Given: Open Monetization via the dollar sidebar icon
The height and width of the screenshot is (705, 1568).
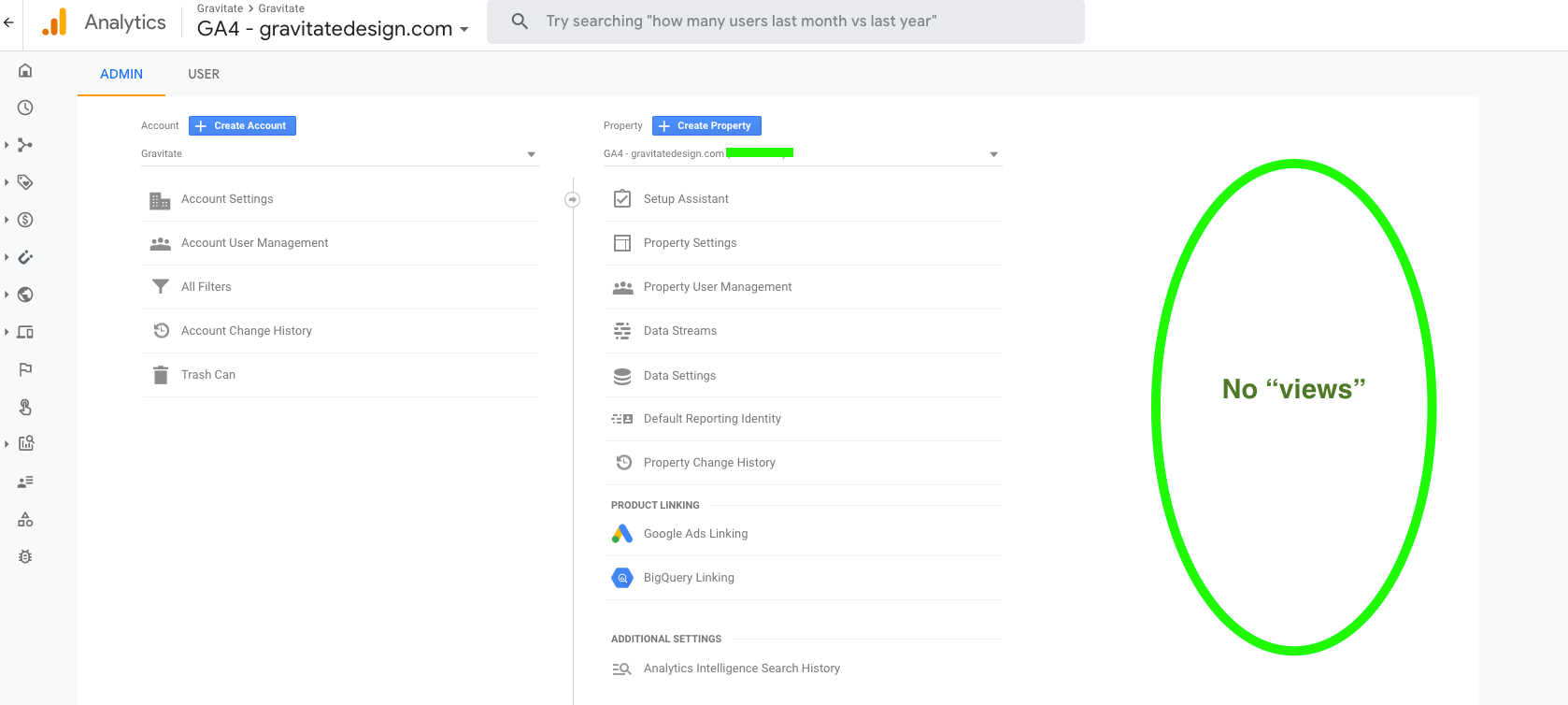Looking at the screenshot, I should (25, 220).
